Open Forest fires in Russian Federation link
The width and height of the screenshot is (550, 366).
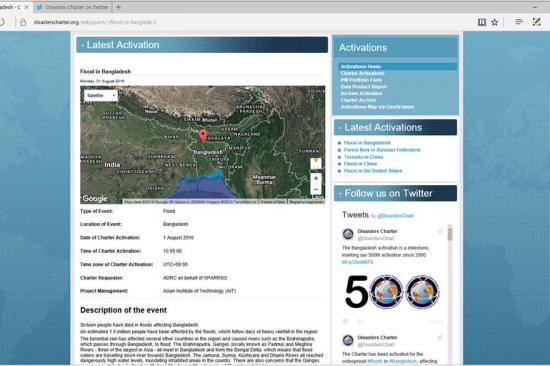tap(382, 150)
